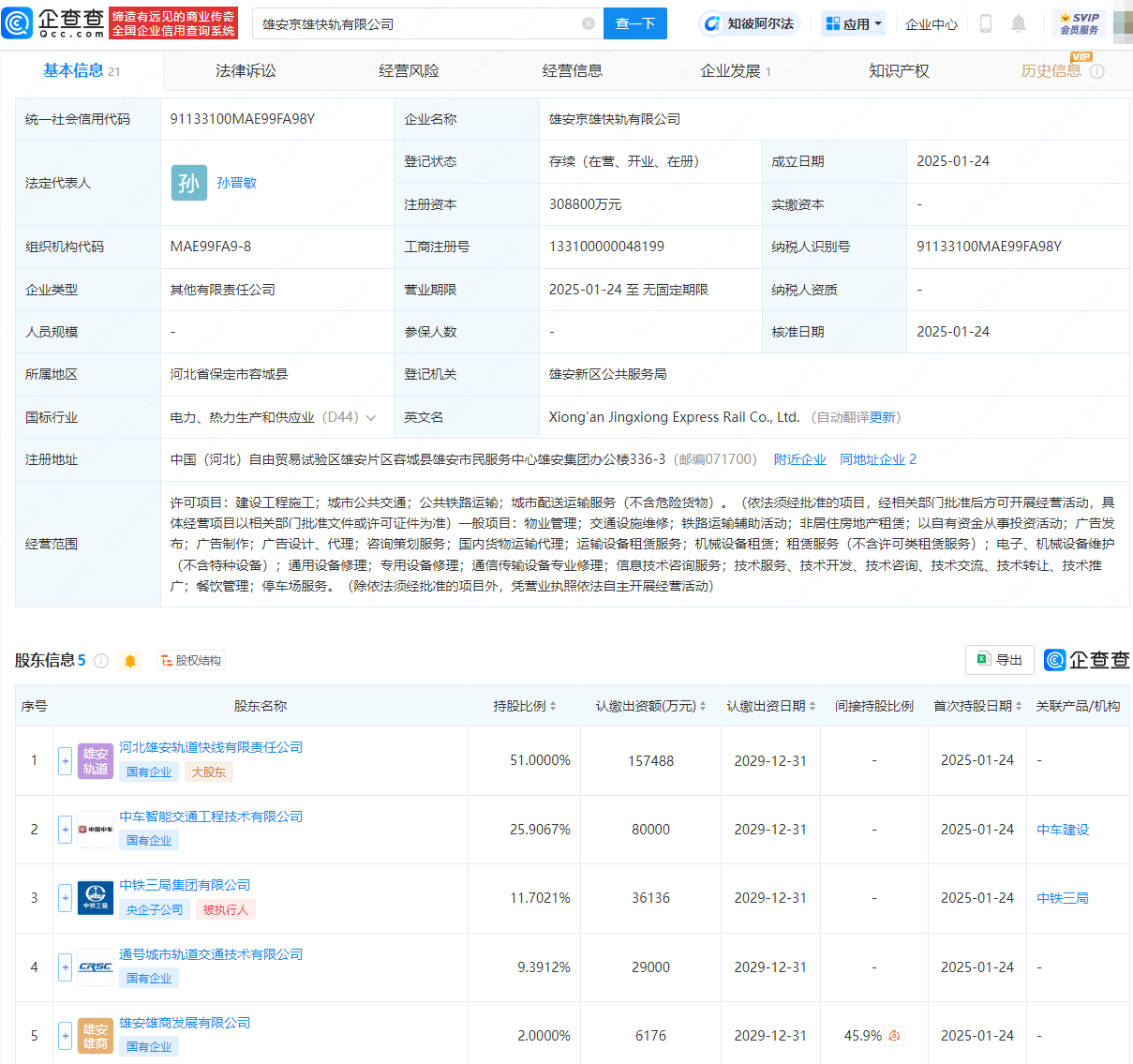Switch to 经营信息 tab

click(572, 71)
